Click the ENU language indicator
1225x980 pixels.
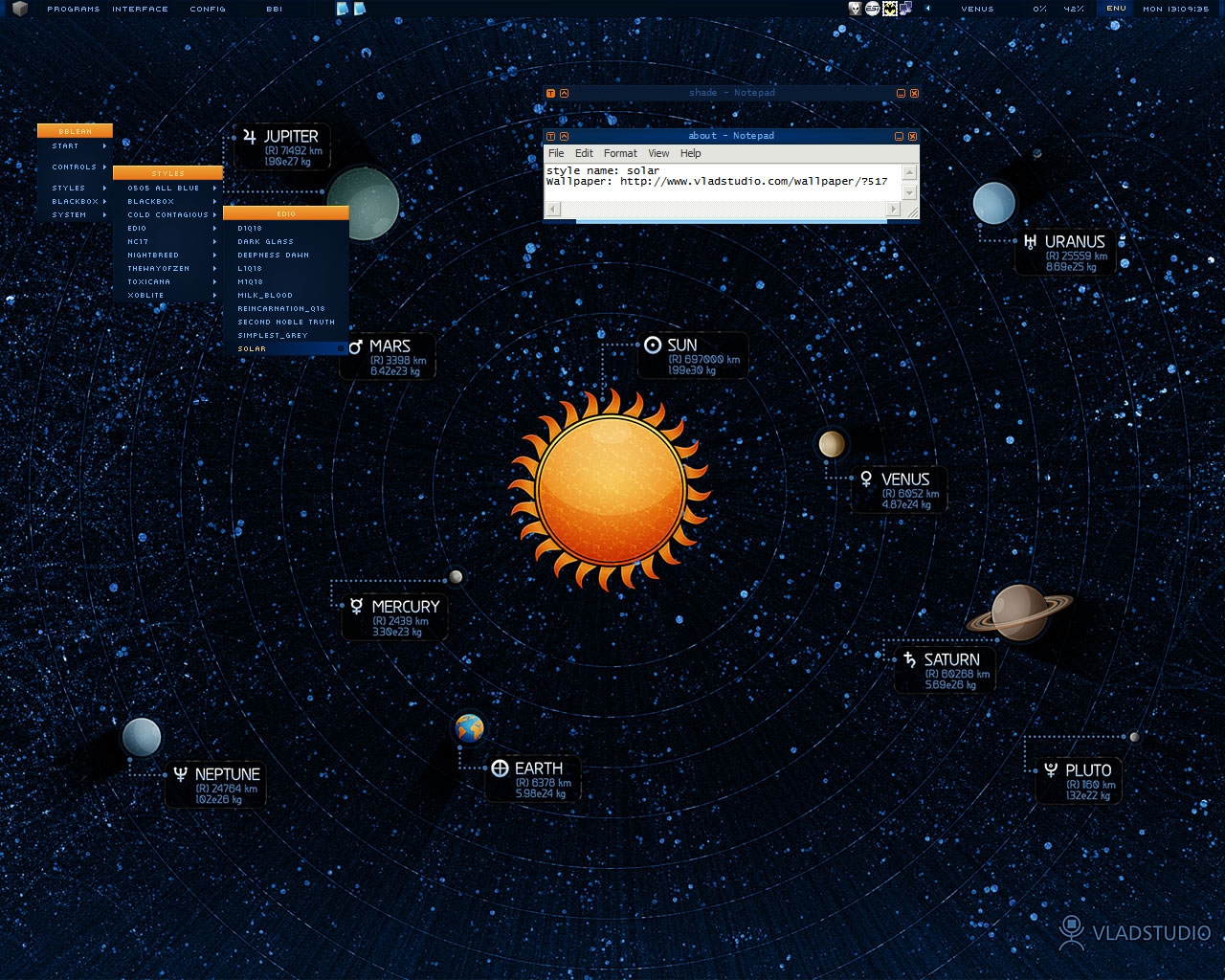(1116, 9)
